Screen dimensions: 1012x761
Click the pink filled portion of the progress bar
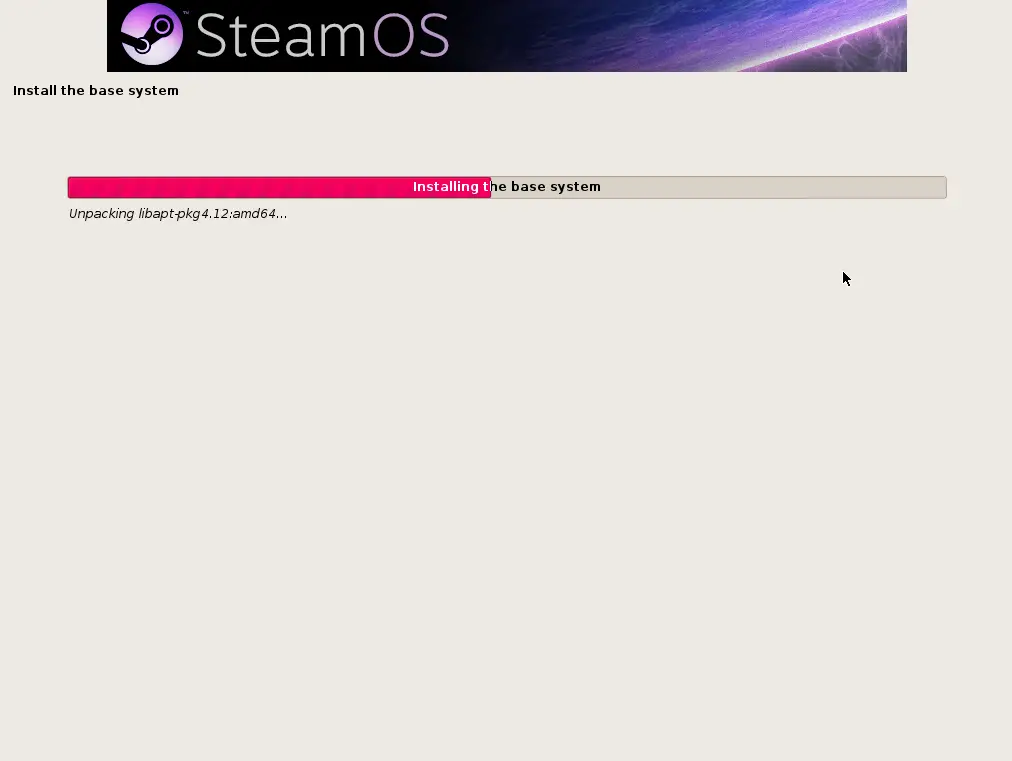tap(279, 187)
